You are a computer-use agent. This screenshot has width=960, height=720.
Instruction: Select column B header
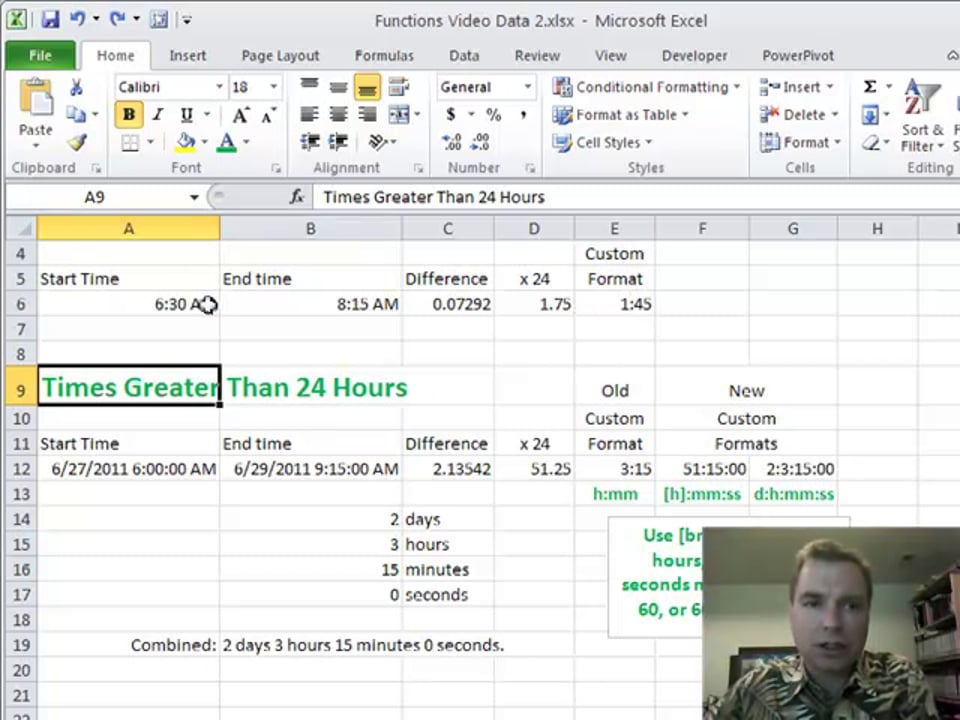pyautogui.click(x=311, y=228)
